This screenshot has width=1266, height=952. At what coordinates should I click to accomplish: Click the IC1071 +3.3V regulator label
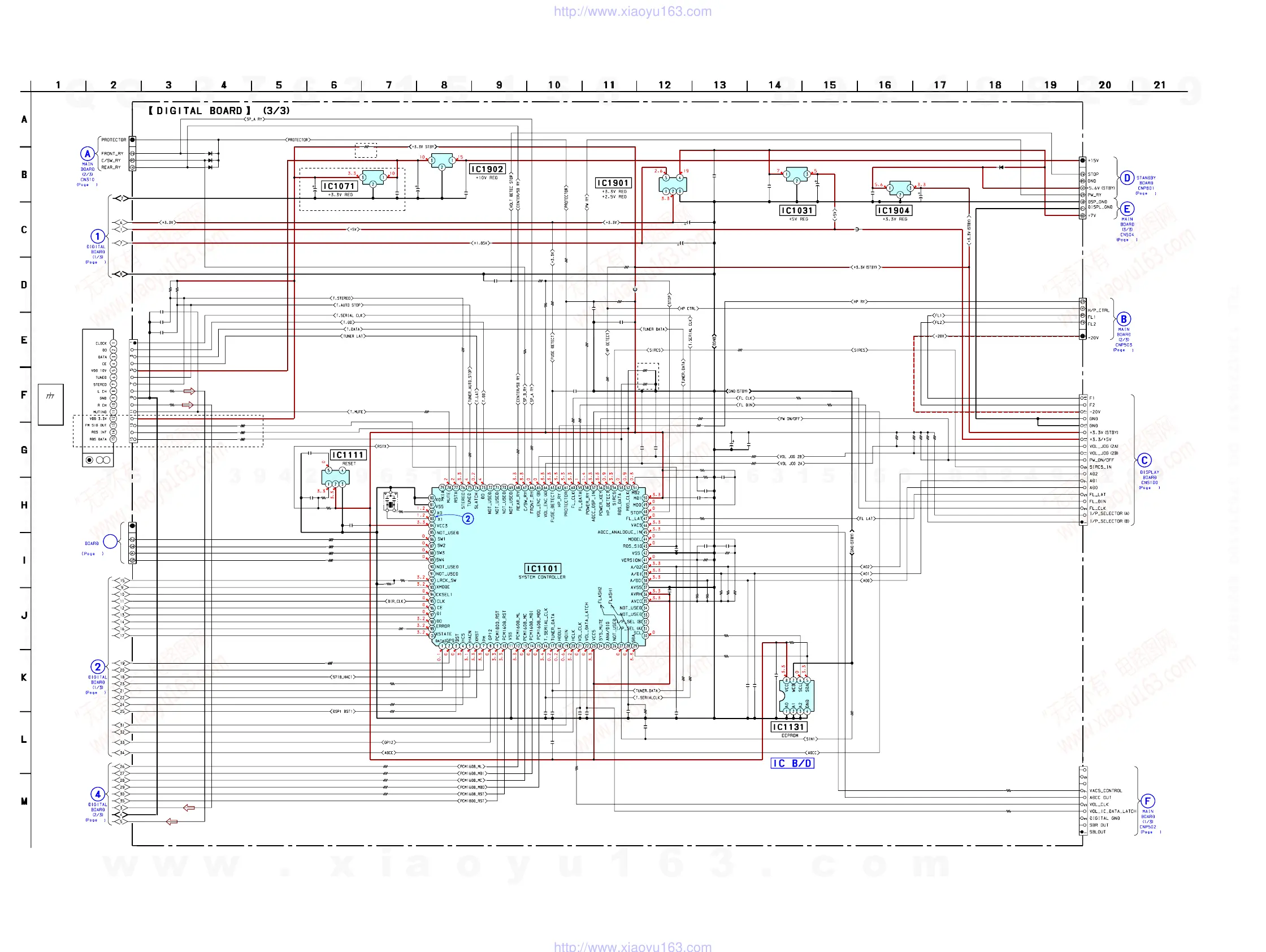coord(340,186)
